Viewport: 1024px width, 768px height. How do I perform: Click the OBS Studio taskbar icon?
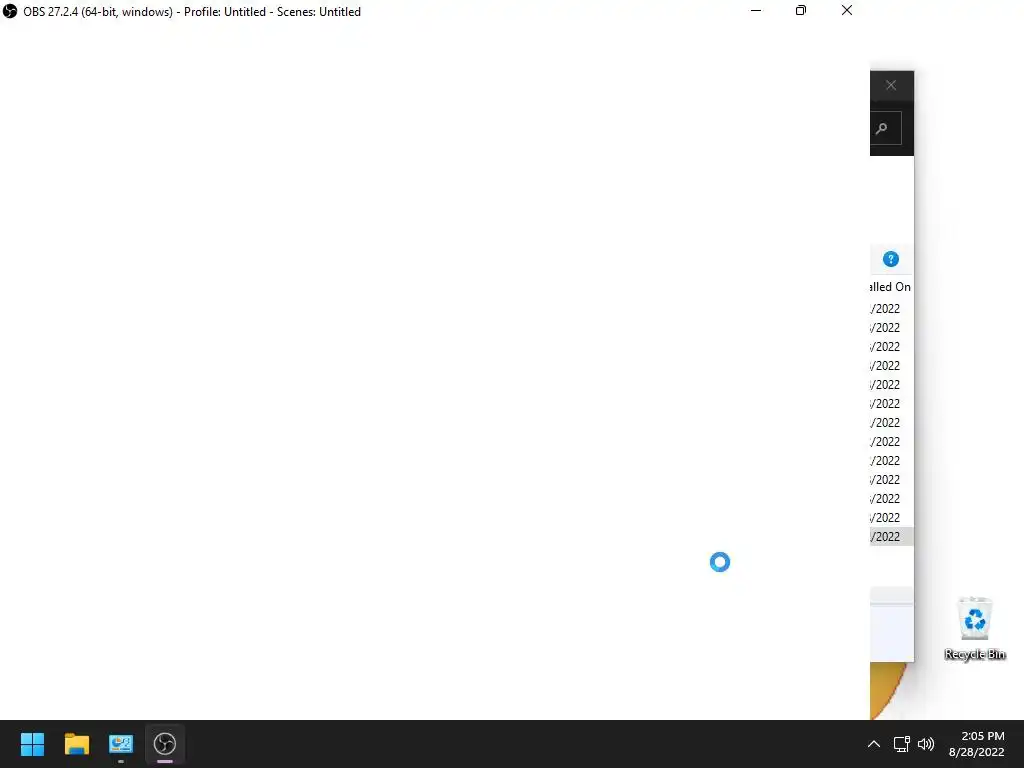pyautogui.click(x=165, y=744)
